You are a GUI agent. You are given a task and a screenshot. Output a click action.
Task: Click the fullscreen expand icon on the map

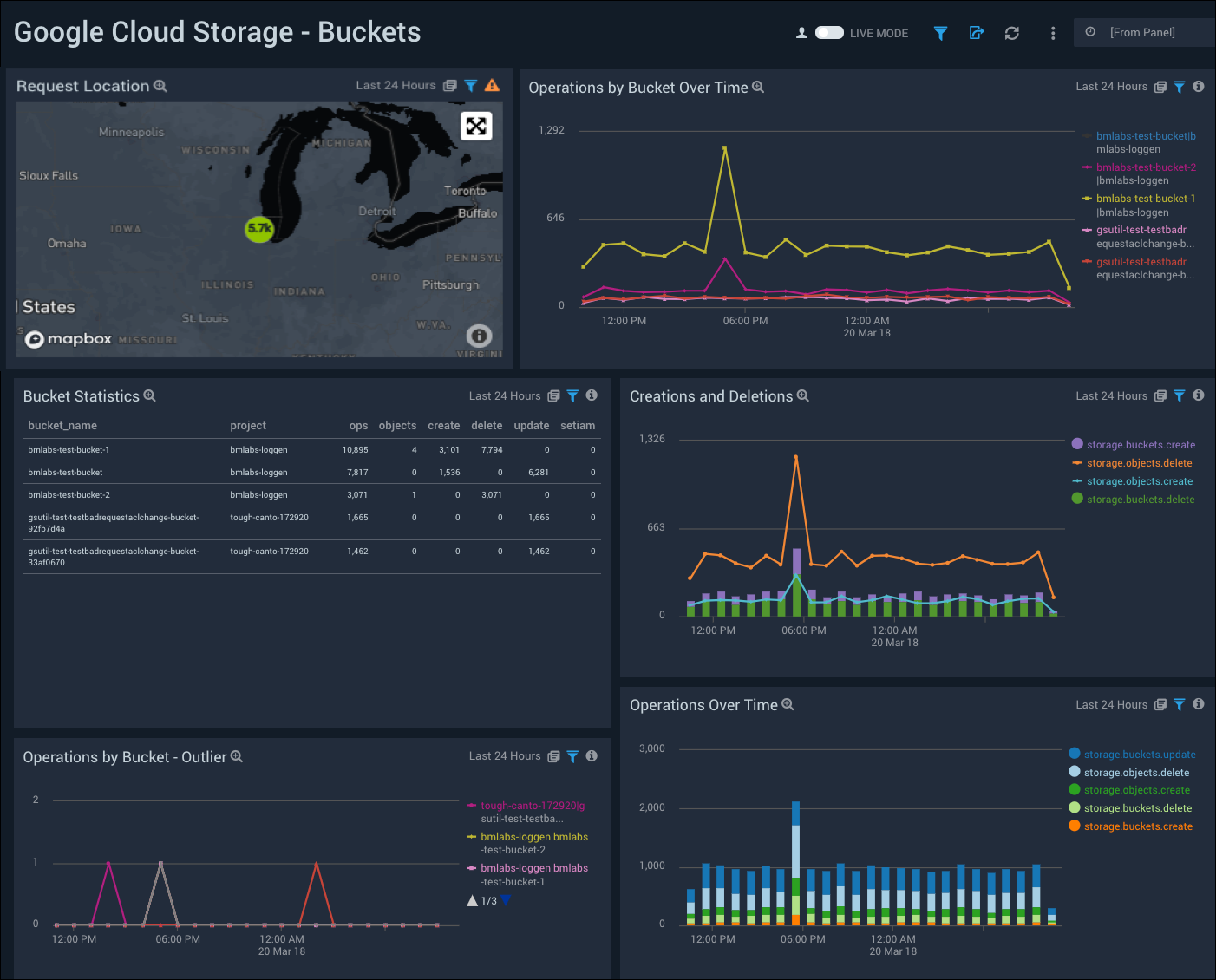click(476, 125)
